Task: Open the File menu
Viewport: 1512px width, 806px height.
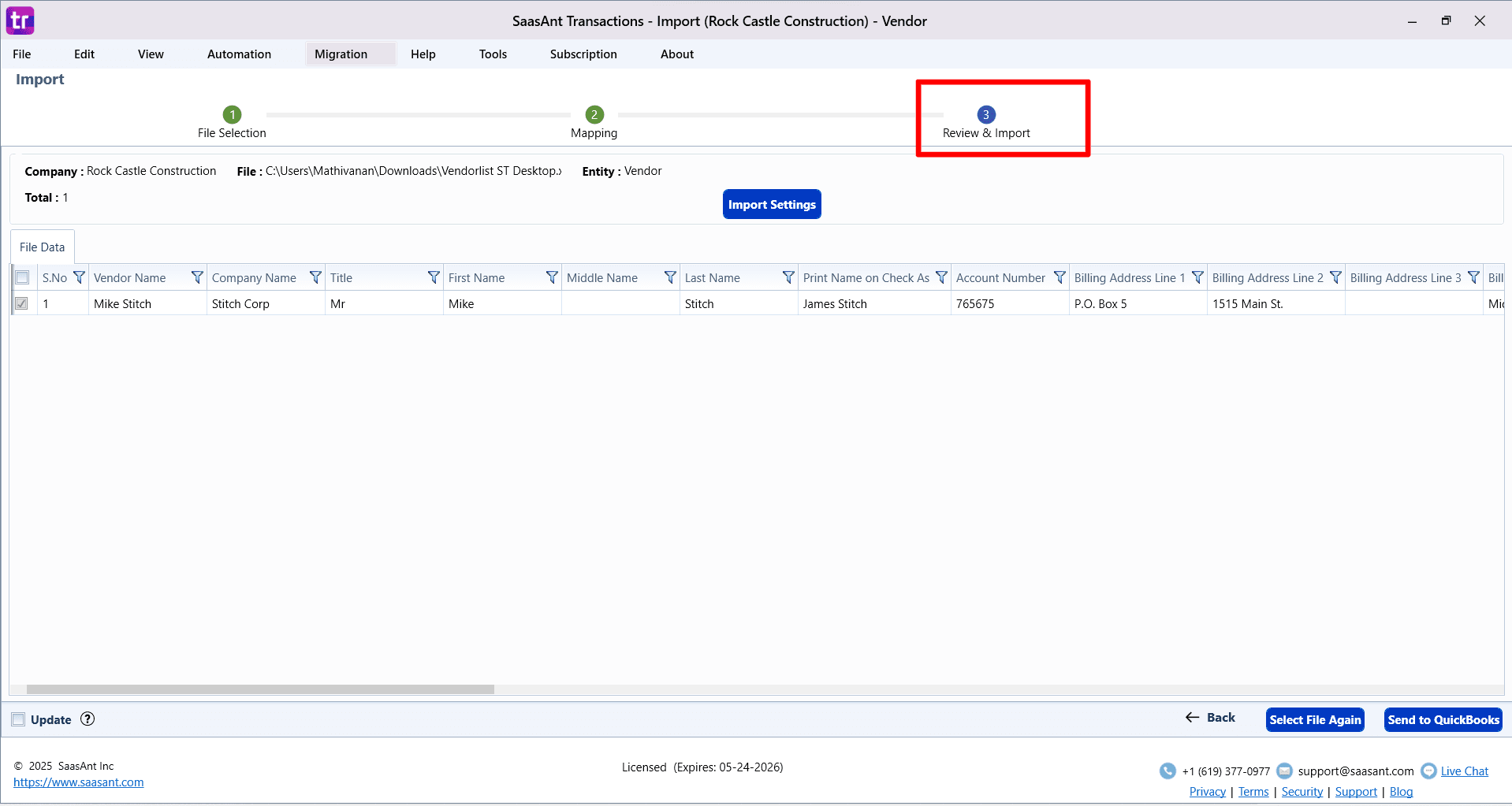Action: point(22,54)
